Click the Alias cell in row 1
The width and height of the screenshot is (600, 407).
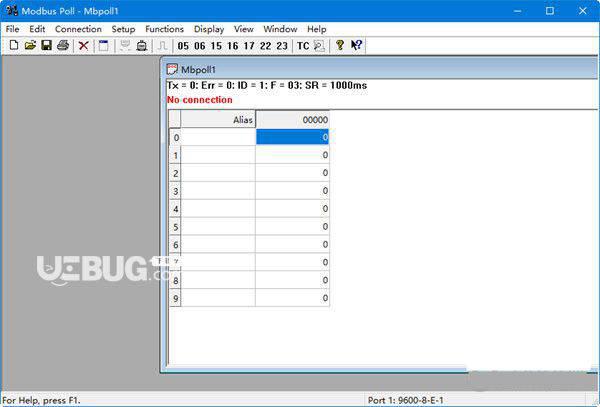point(218,155)
